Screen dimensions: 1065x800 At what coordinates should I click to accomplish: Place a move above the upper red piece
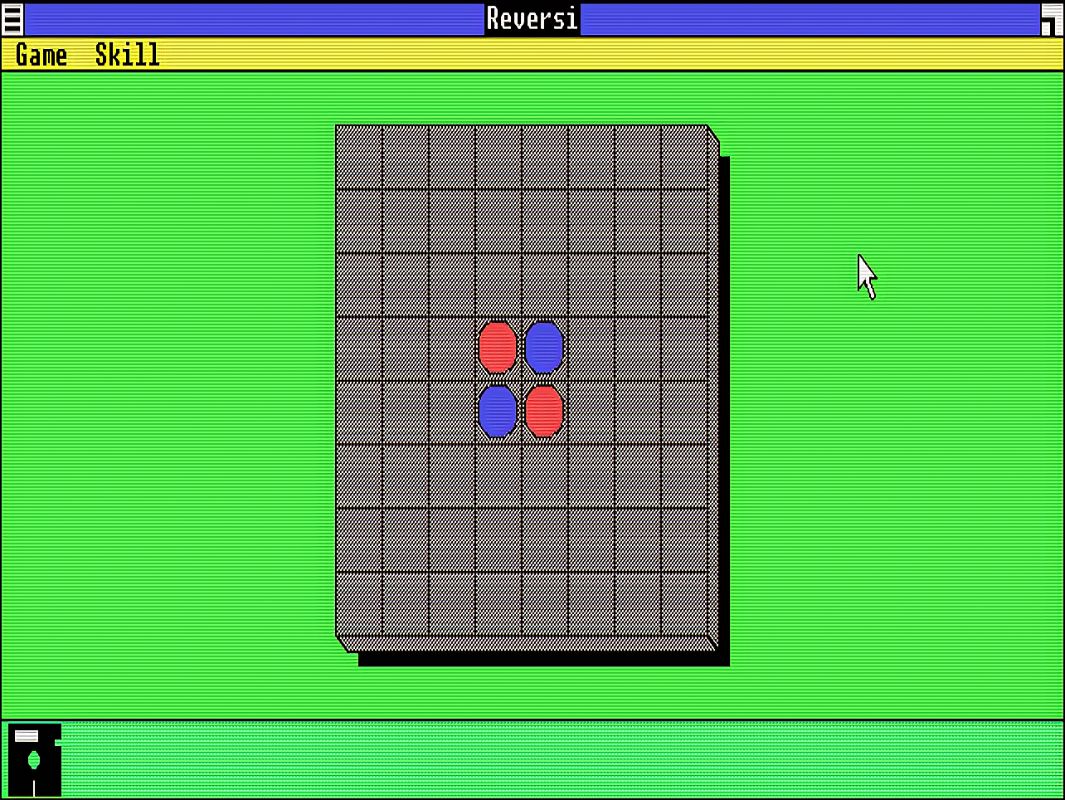[x=497, y=285]
